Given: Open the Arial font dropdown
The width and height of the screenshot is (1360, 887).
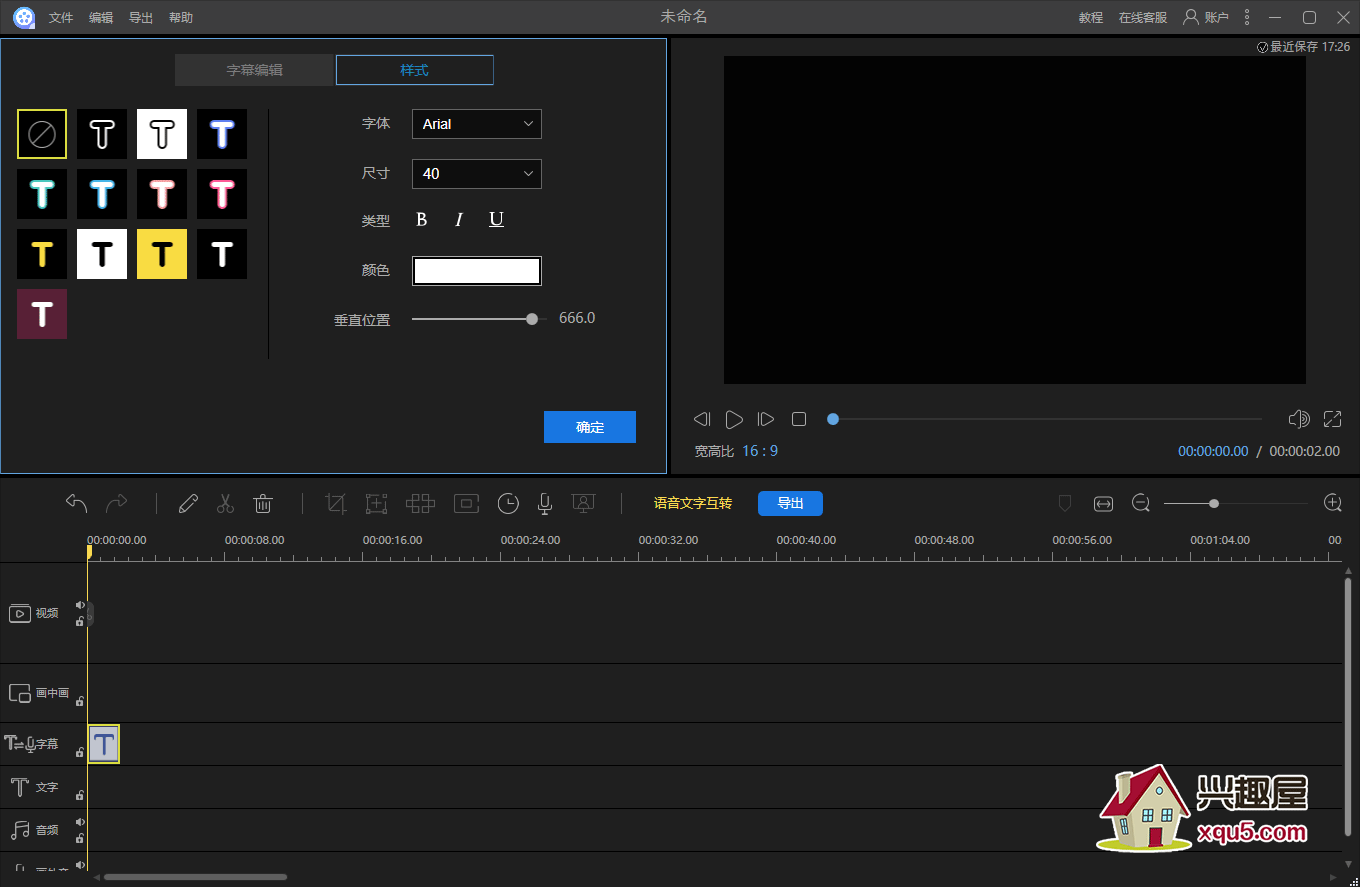Looking at the screenshot, I should tap(477, 124).
